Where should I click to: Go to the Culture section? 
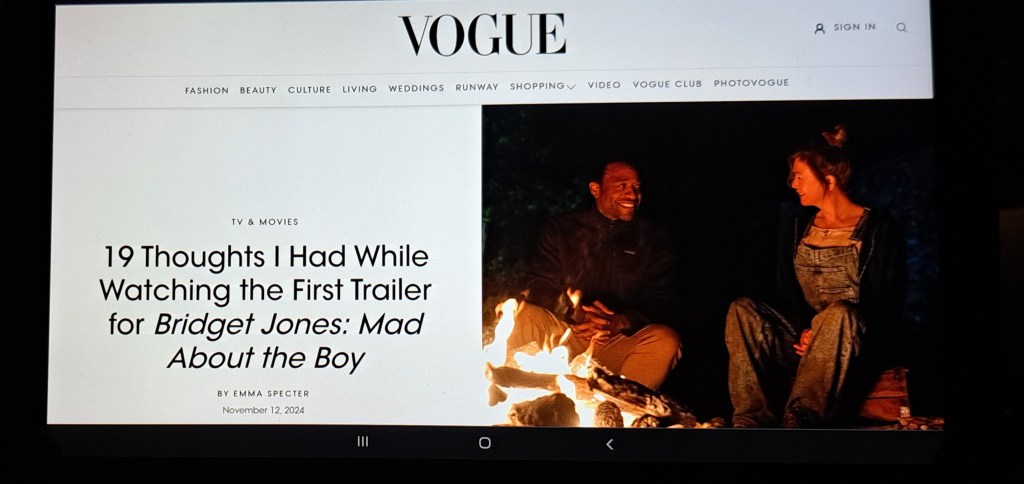tap(310, 89)
